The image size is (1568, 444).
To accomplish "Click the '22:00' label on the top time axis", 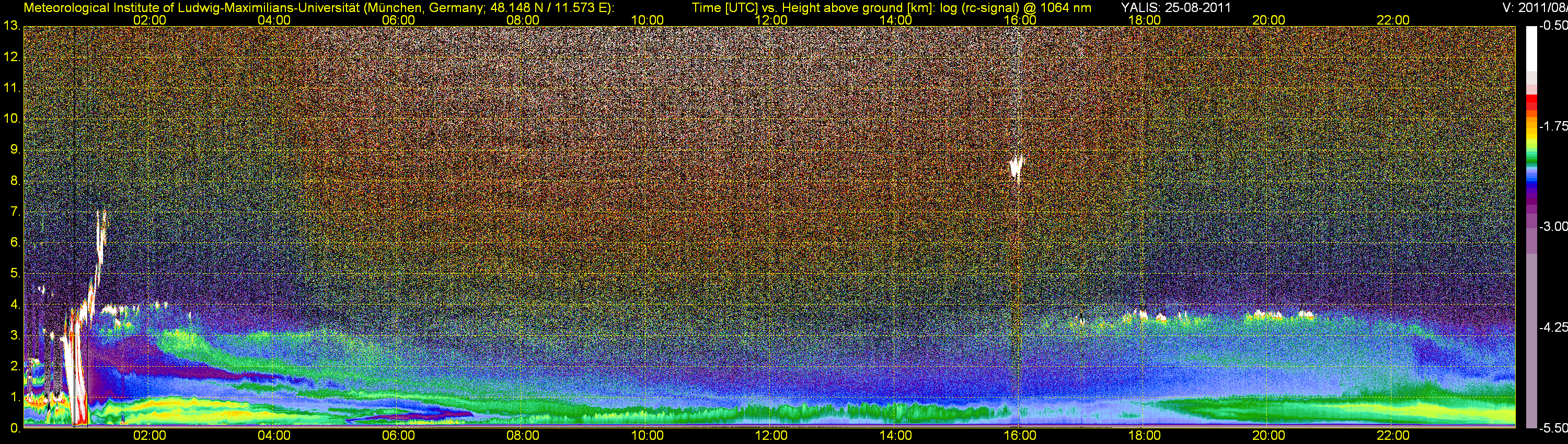I will click(1393, 20).
